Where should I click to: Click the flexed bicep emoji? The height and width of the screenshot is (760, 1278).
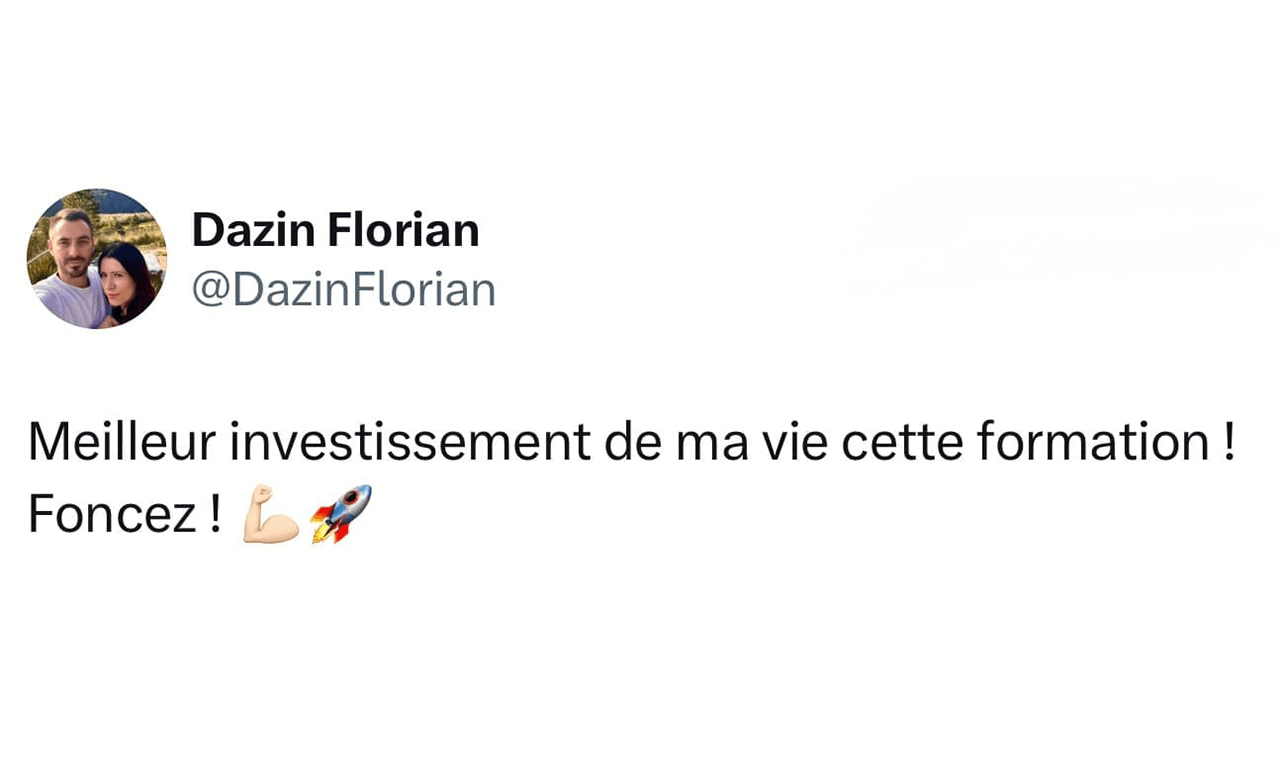click(270, 514)
